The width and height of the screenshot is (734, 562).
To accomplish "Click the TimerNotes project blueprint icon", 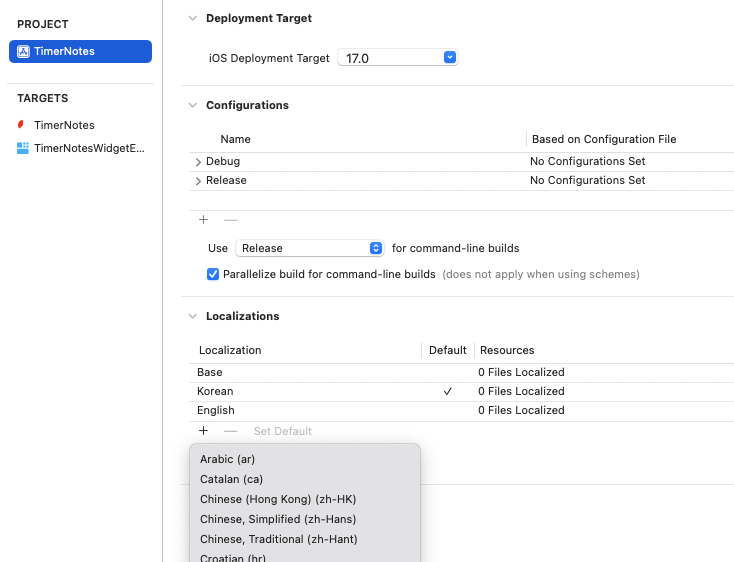I will point(23,51).
